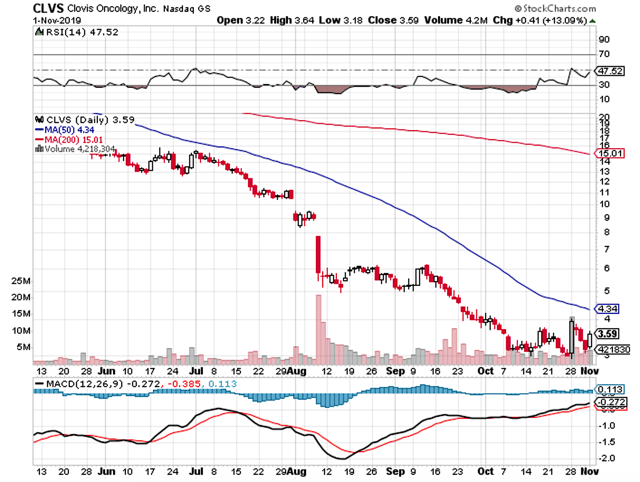Click the Low 3.18 value
The image size is (640, 482).
(340, 20)
